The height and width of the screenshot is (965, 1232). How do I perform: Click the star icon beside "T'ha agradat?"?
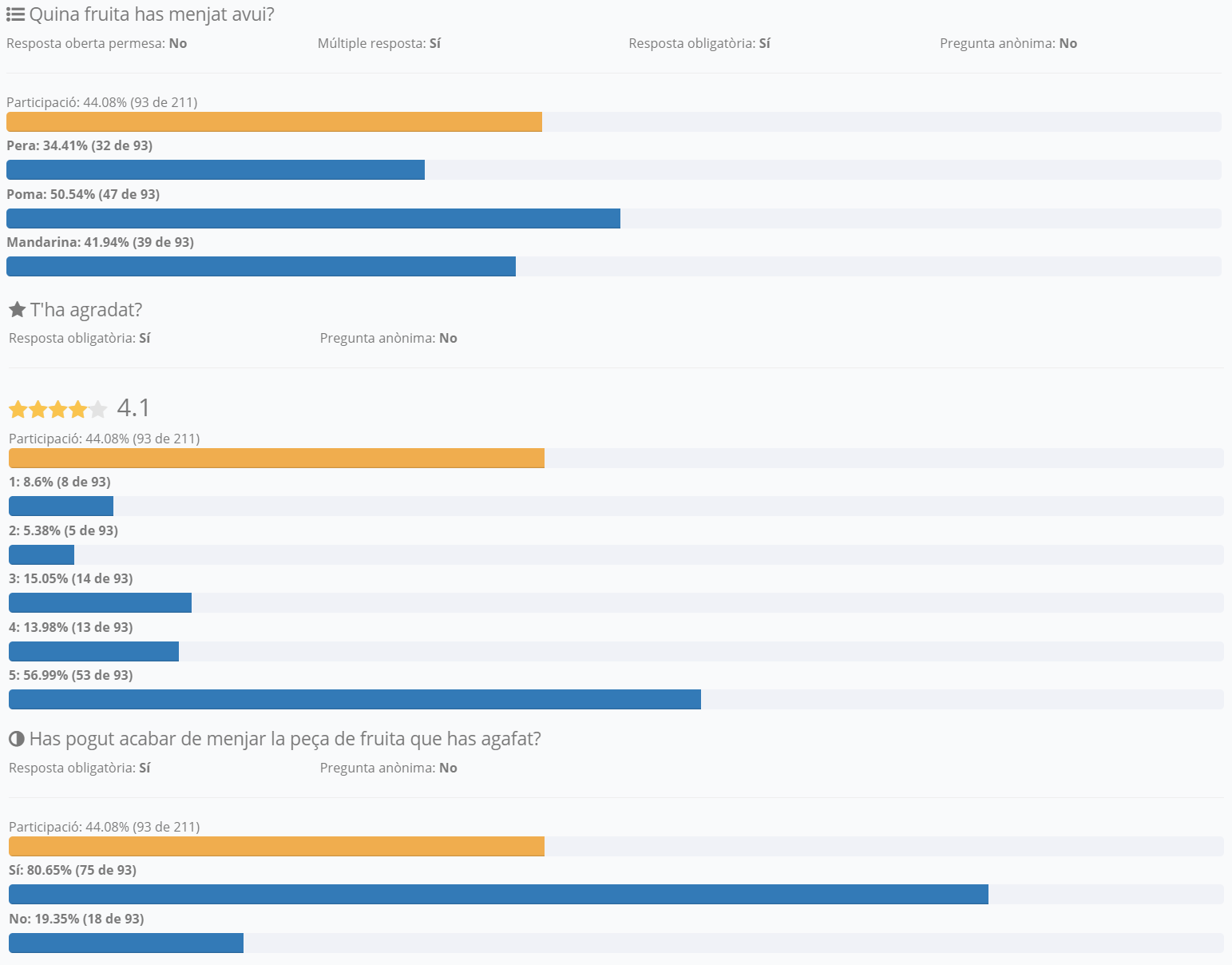point(18,309)
